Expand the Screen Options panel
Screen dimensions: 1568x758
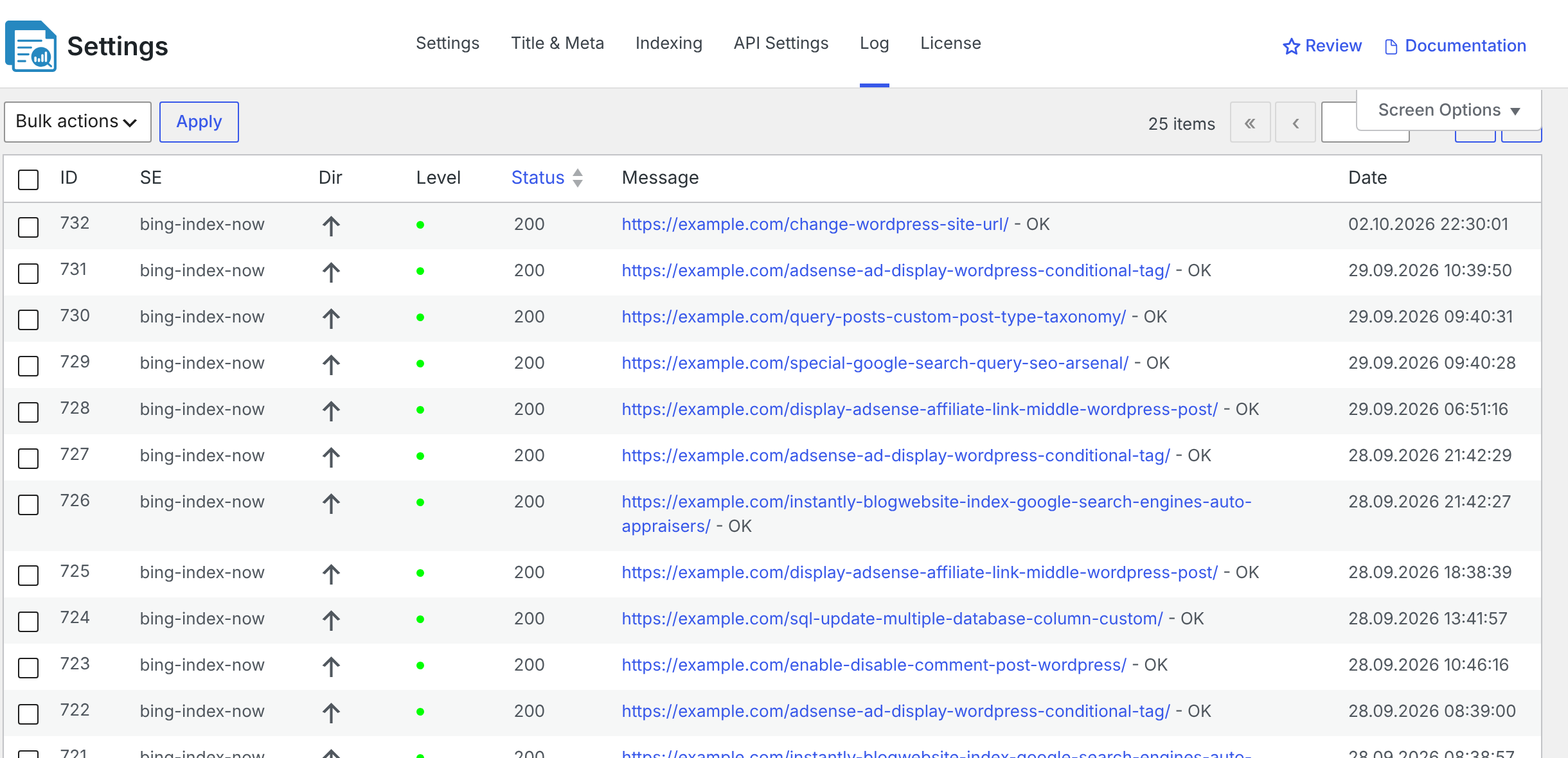tap(1448, 110)
